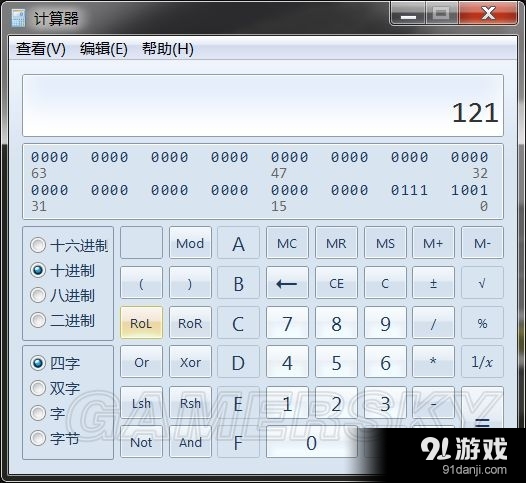This screenshot has height=483, width=526.
Task: Click the hex digit C key
Action: point(239,323)
